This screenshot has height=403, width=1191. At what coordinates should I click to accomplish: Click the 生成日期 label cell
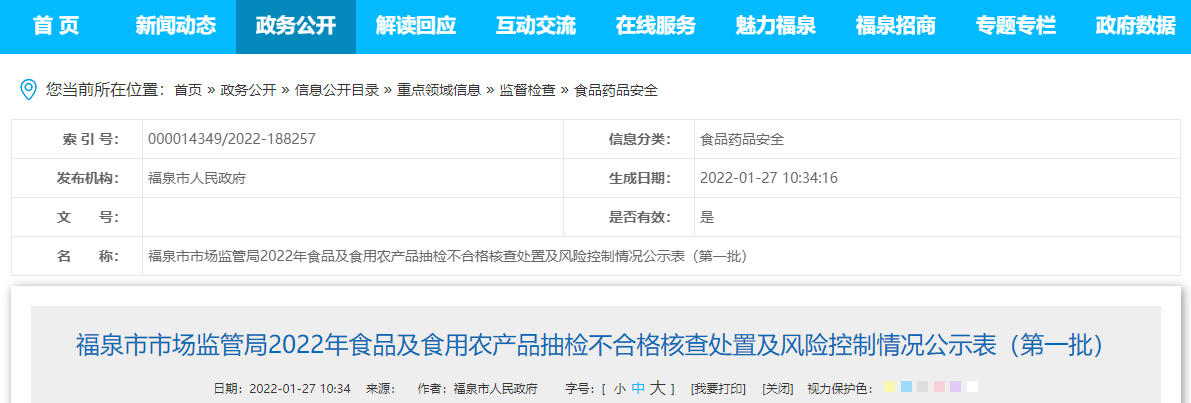coord(629,178)
